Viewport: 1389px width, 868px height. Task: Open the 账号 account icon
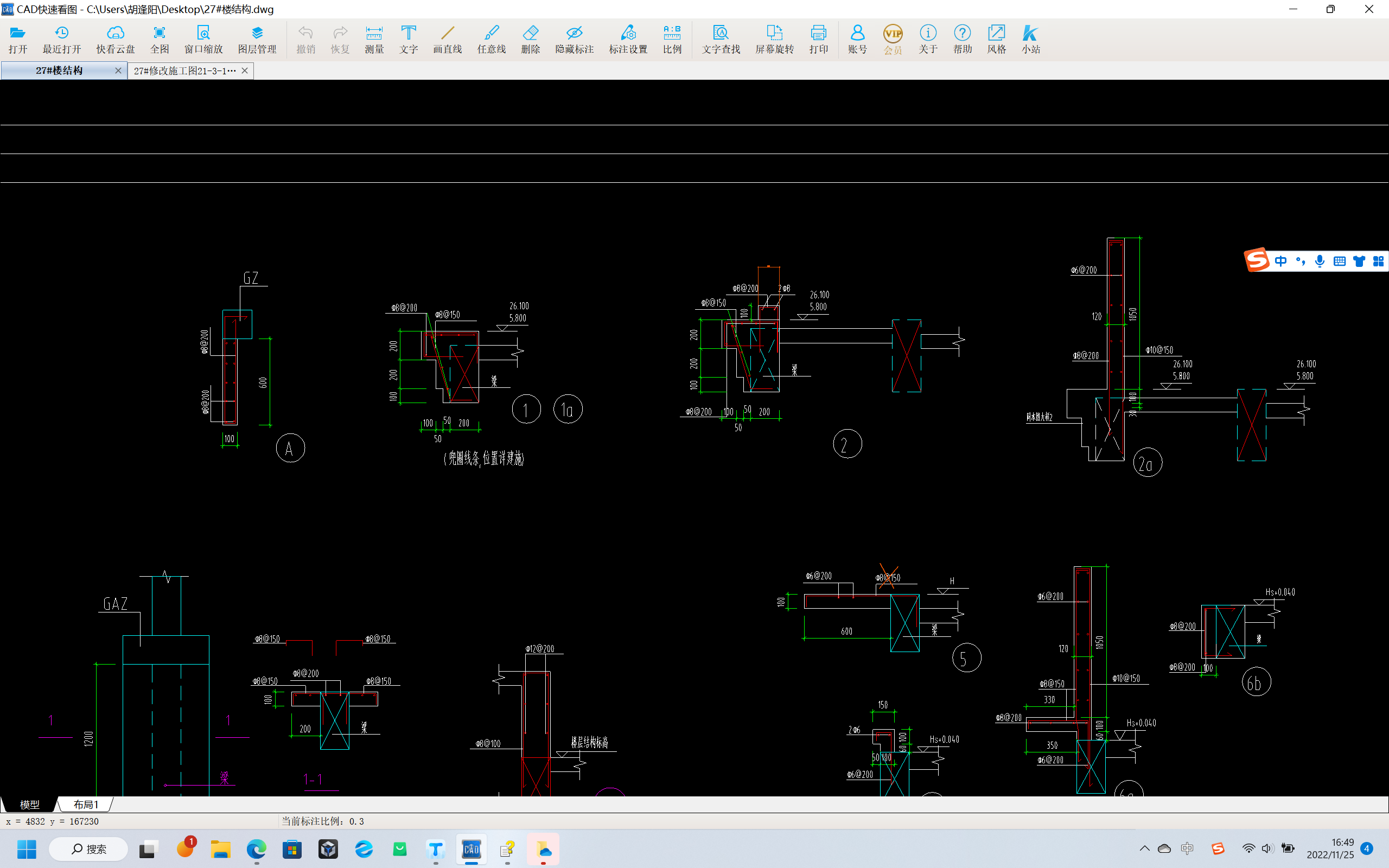(857, 39)
